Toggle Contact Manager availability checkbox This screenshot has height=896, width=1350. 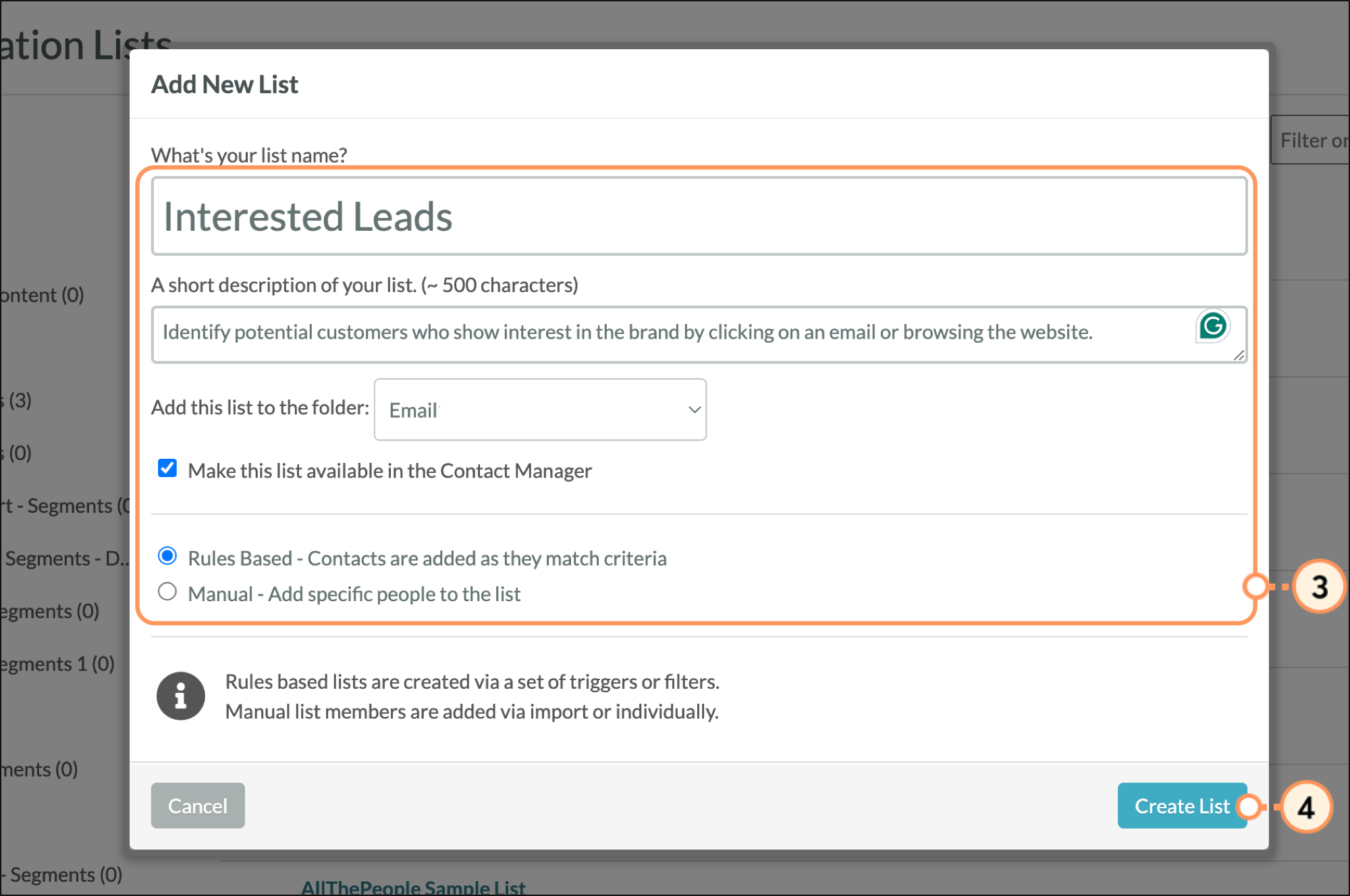(x=167, y=469)
